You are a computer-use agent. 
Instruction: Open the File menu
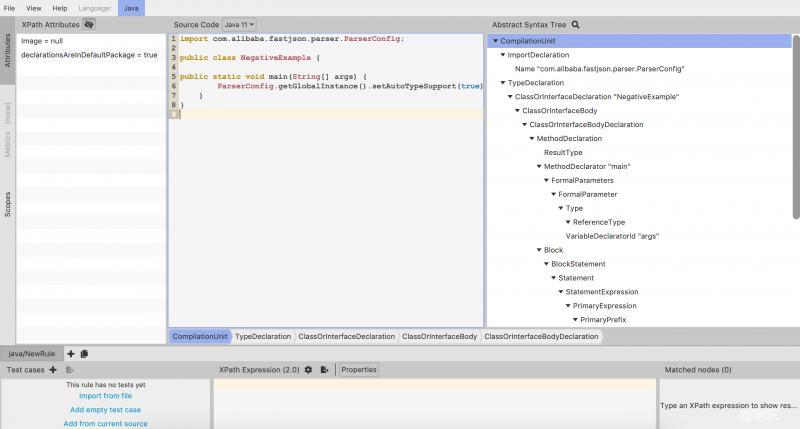(x=9, y=8)
